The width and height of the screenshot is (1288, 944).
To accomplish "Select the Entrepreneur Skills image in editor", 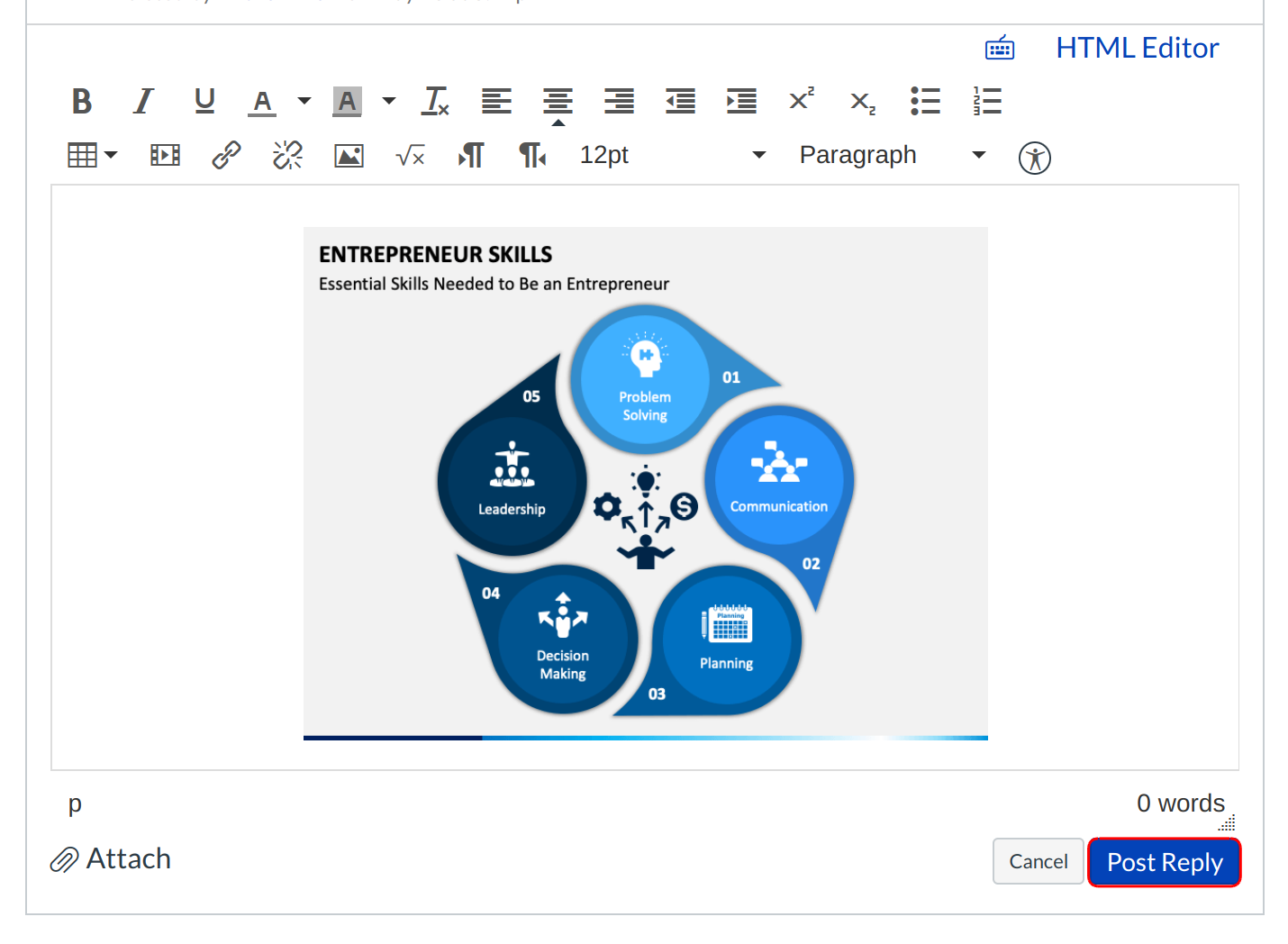I will click(645, 484).
